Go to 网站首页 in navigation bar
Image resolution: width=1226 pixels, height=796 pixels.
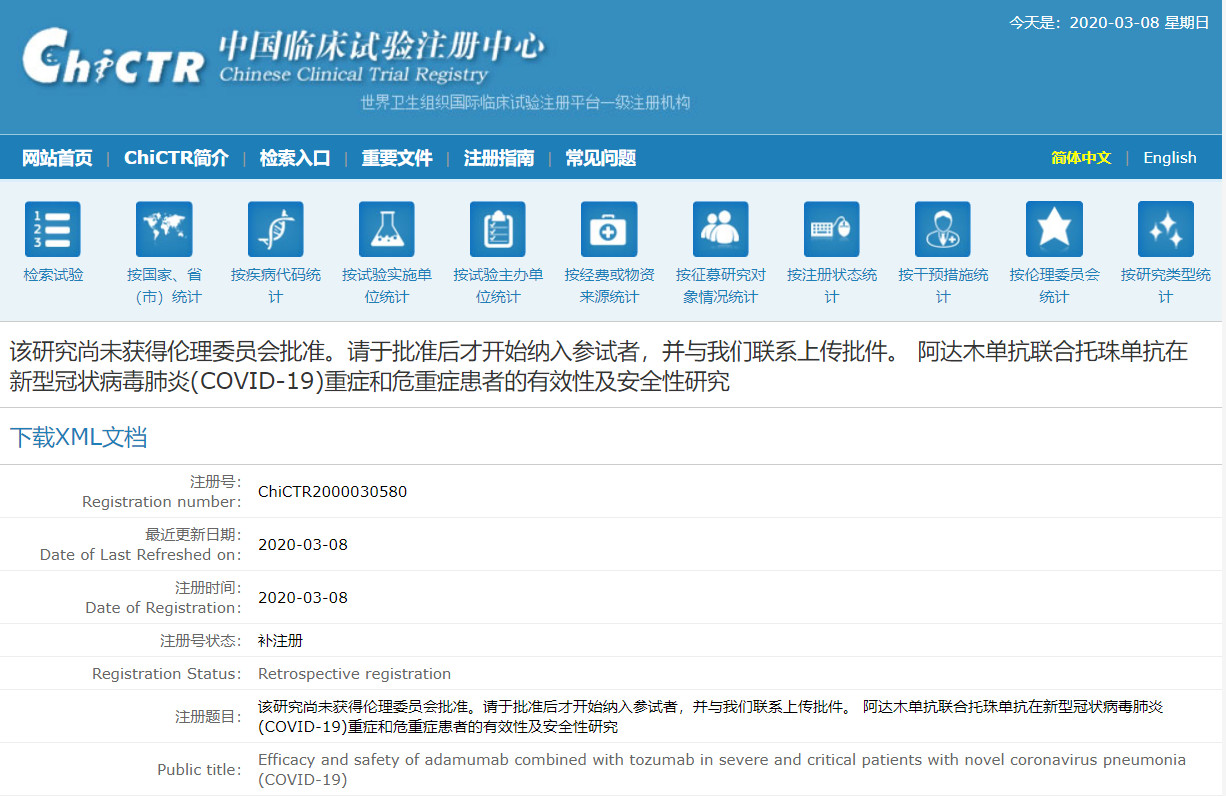[x=57, y=158]
